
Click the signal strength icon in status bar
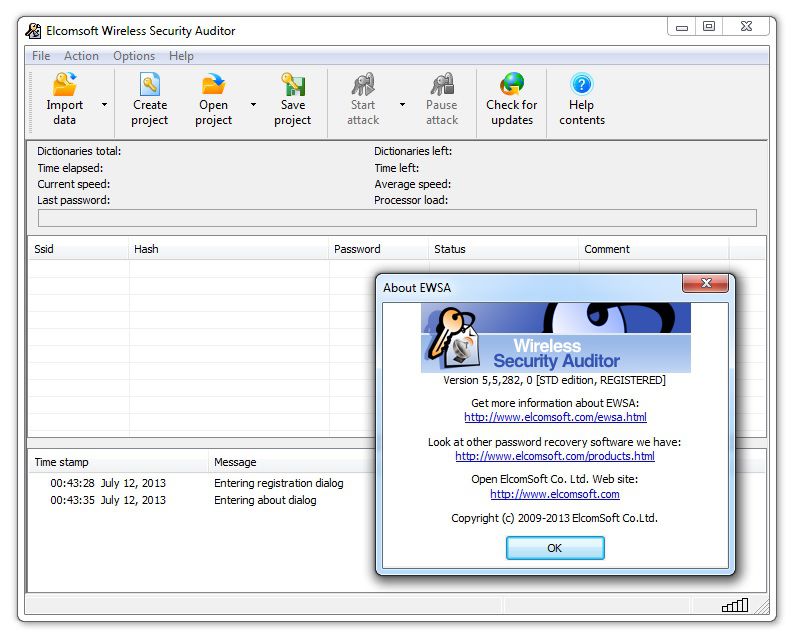point(735,605)
